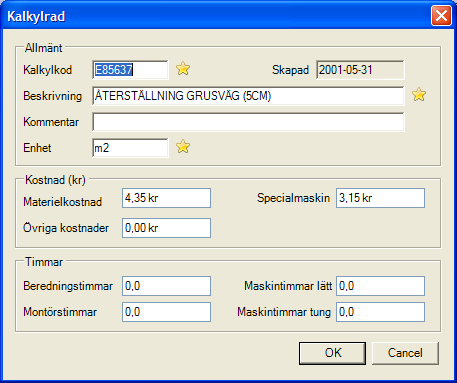Focus the Montörstimmar hours field

click(166, 312)
